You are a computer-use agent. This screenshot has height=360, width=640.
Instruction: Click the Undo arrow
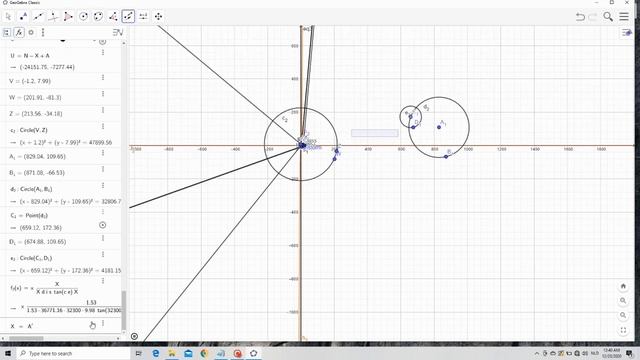click(580, 17)
